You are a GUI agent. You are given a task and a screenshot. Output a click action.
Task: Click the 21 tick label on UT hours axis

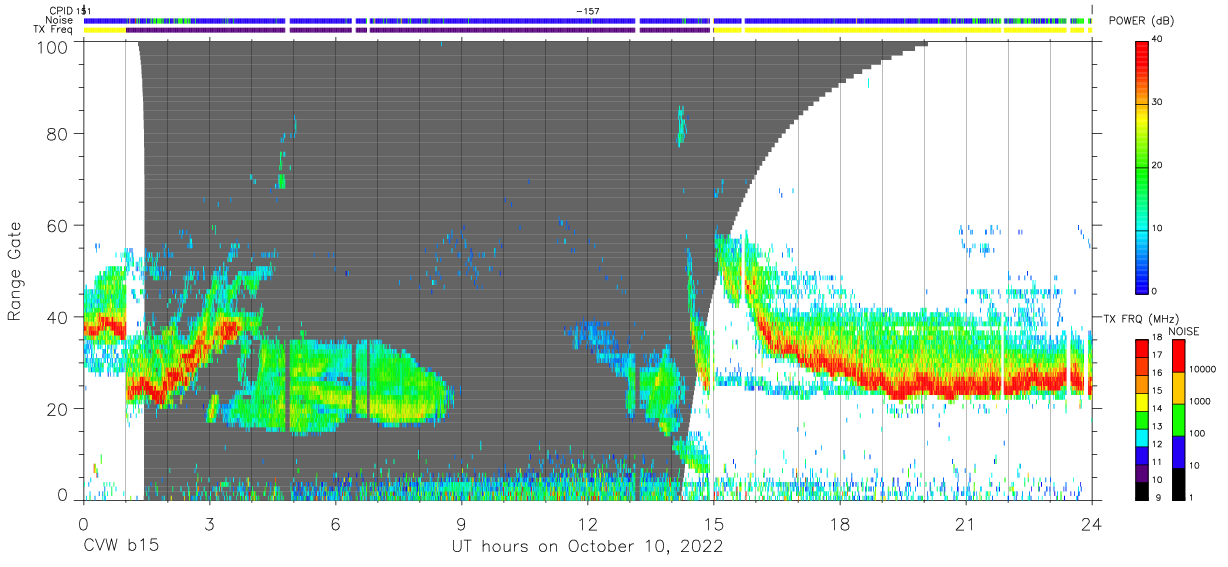point(965,523)
